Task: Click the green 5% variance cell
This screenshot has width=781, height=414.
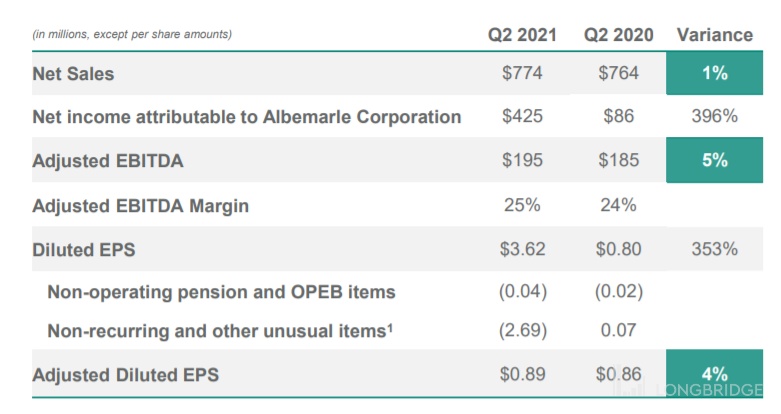Action: [714, 160]
